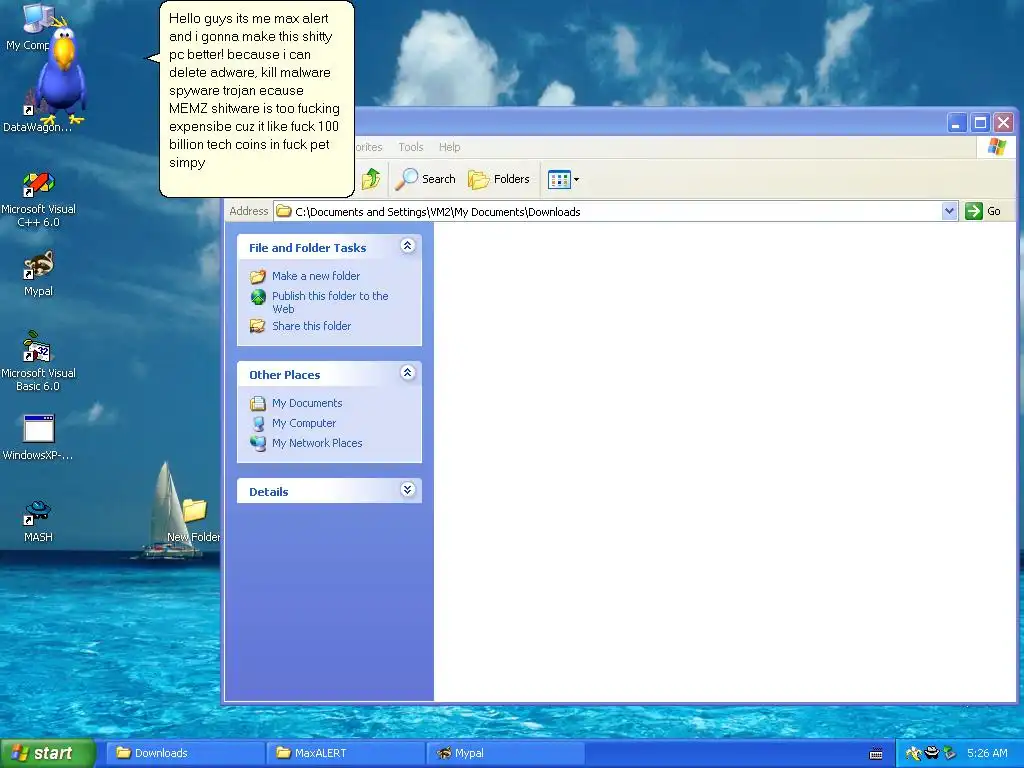
Task: Click the Make a new folder icon
Action: point(258,276)
